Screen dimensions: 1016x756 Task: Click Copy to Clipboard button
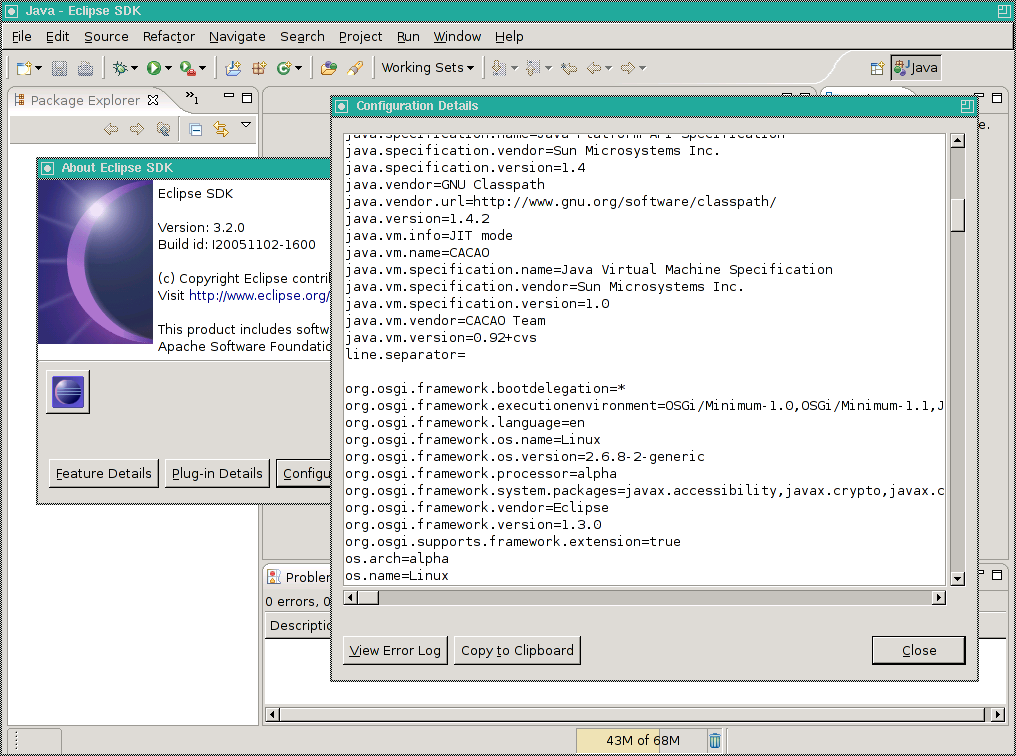coord(517,650)
